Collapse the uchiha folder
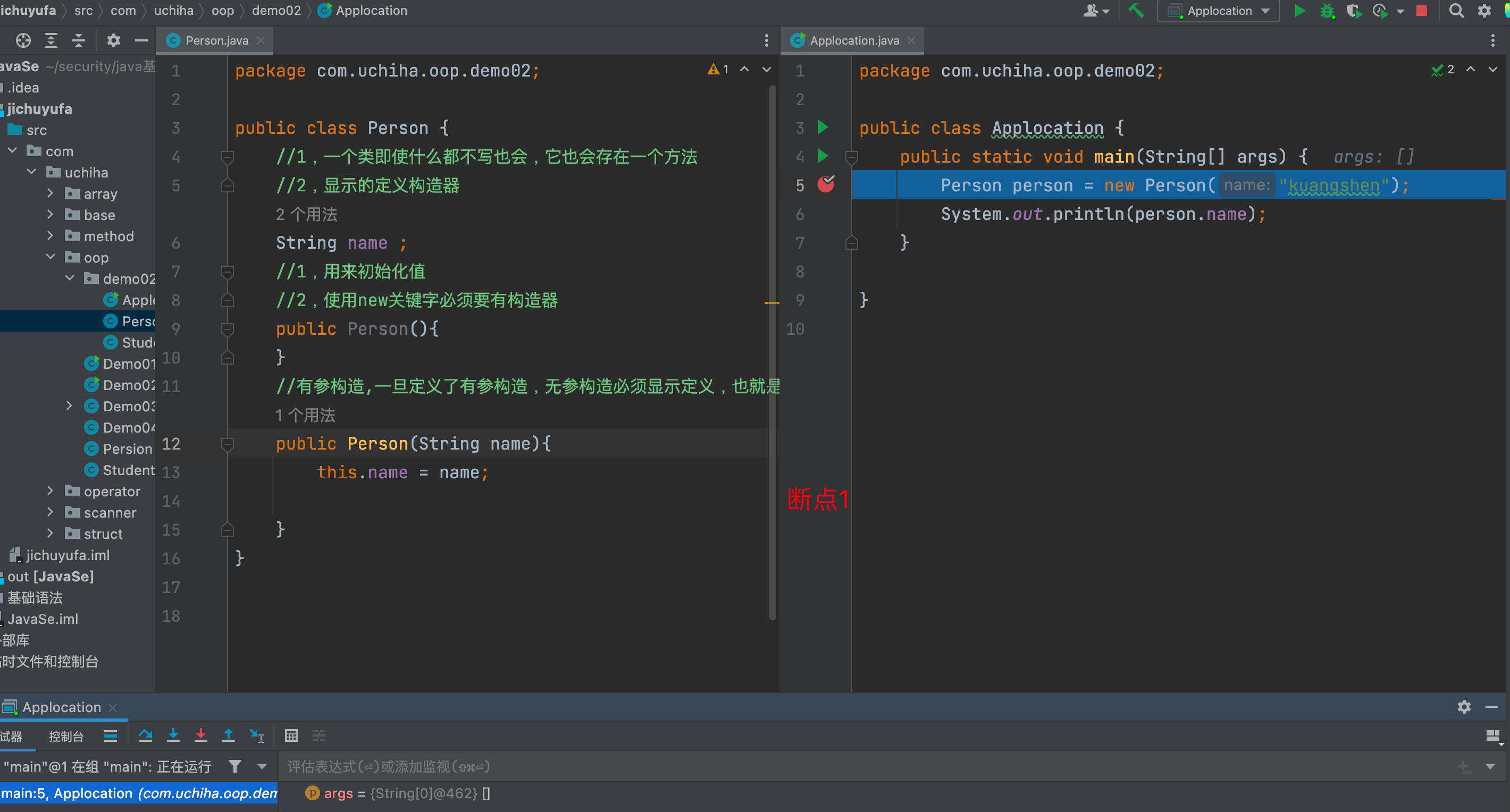The width and height of the screenshot is (1510, 812). coord(31,172)
